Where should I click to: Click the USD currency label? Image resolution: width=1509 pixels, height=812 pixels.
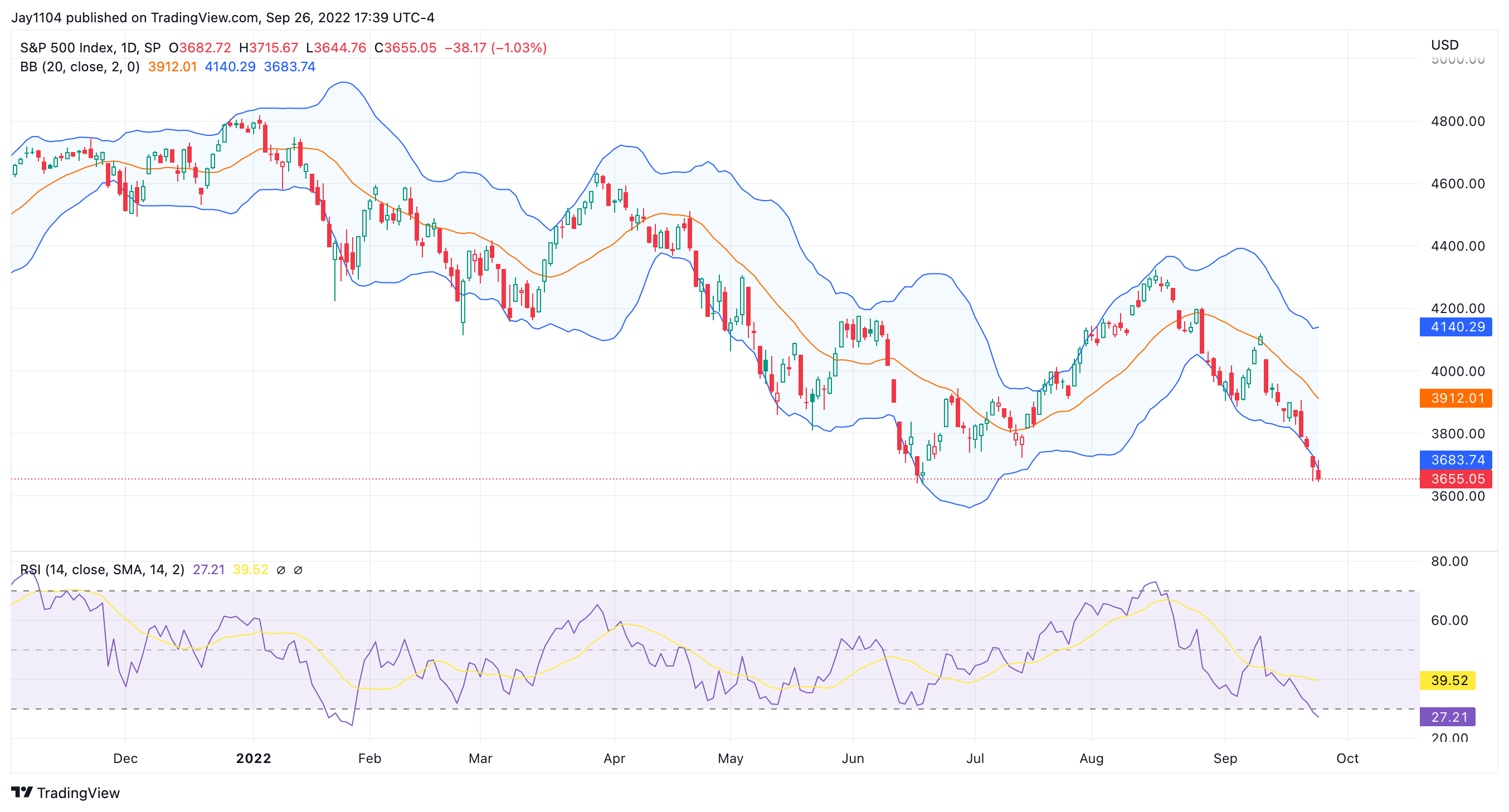click(1444, 45)
